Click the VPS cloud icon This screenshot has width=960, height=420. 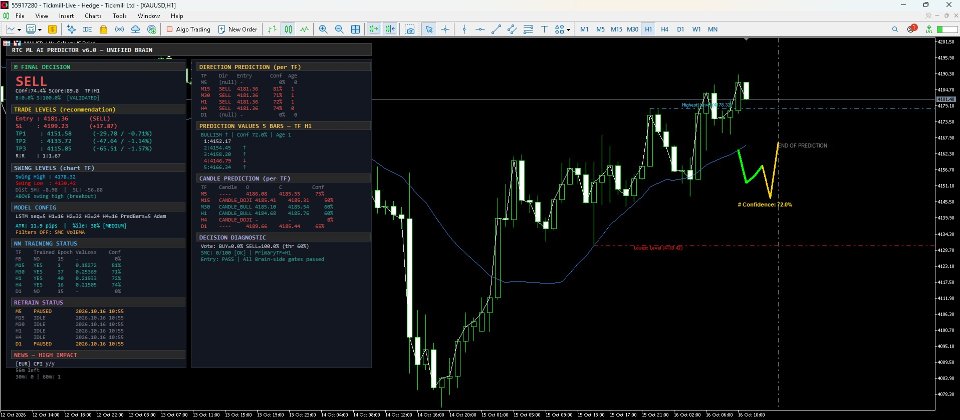(x=135, y=29)
